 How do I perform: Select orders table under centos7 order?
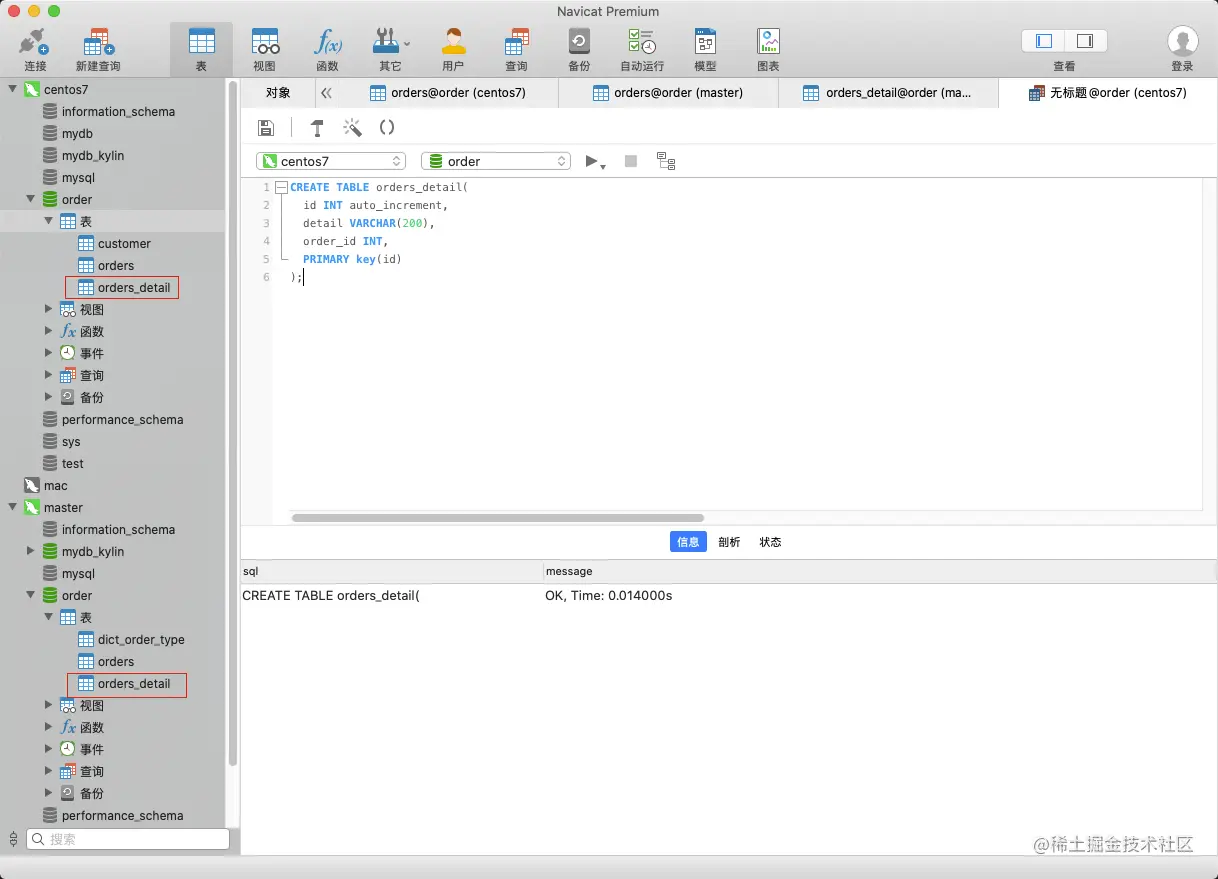(x=116, y=265)
